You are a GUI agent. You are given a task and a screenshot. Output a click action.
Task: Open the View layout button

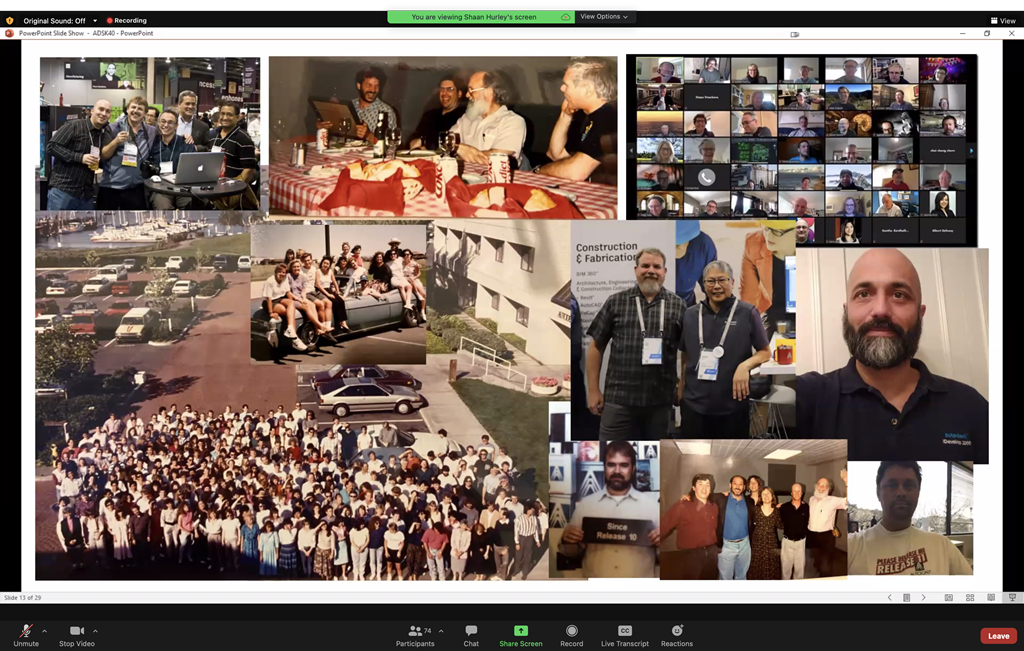pyautogui.click(x=1002, y=20)
